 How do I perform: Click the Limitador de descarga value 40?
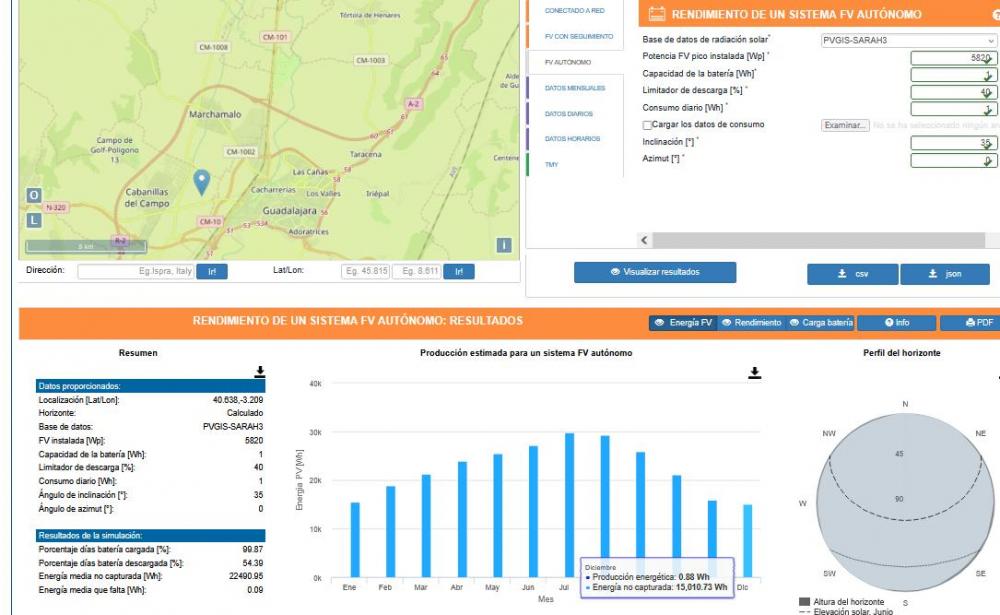[258, 468]
